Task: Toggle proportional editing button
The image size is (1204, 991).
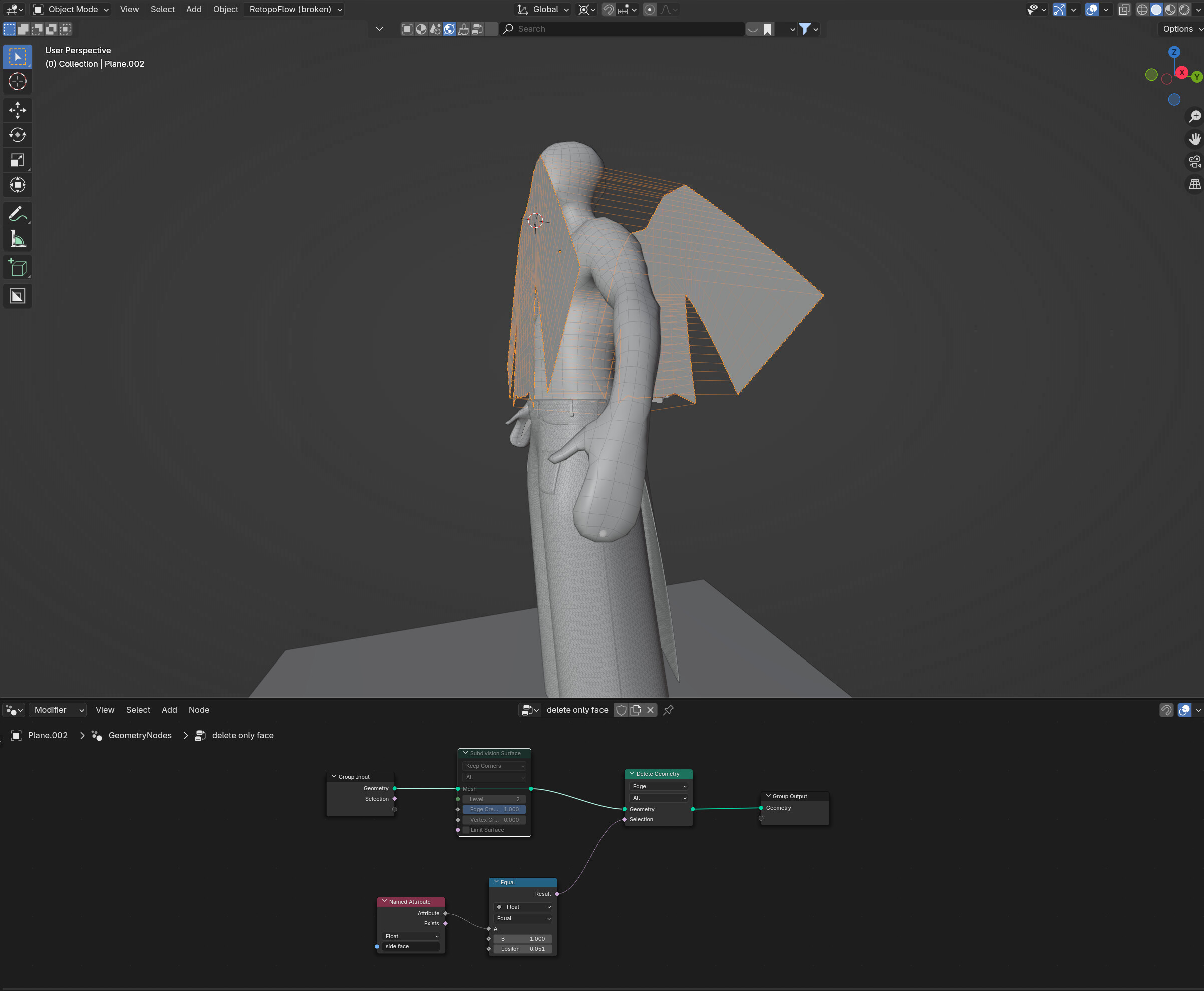Action: pyautogui.click(x=650, y=9)
